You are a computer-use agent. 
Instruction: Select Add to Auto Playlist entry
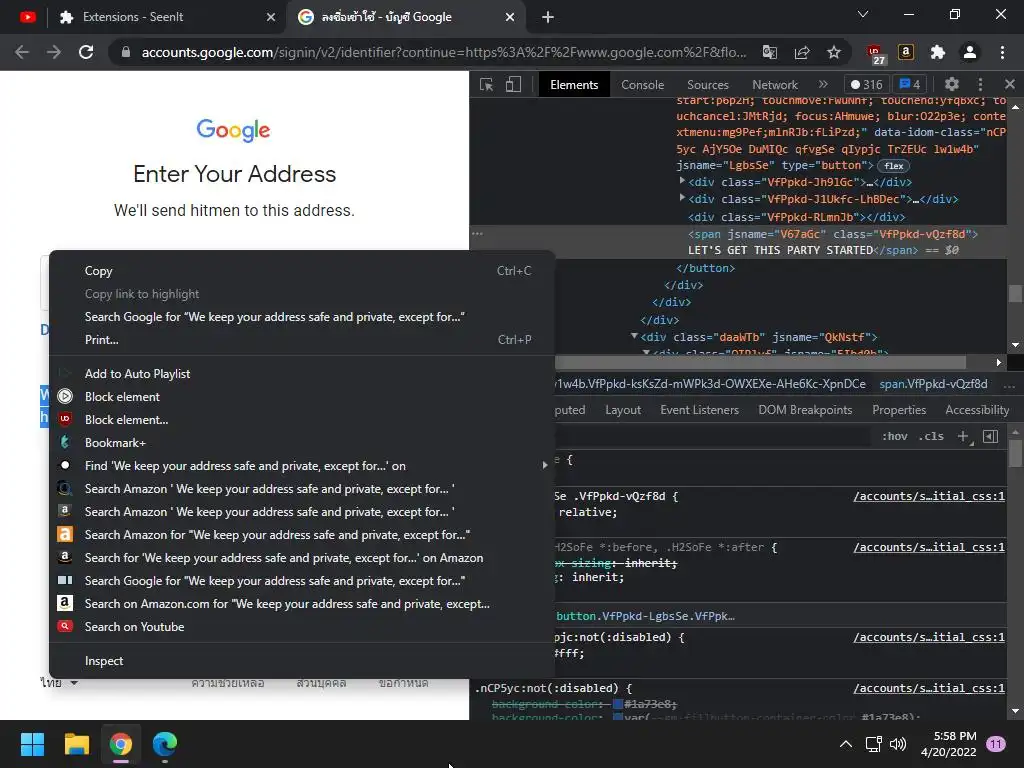point(302,374)
